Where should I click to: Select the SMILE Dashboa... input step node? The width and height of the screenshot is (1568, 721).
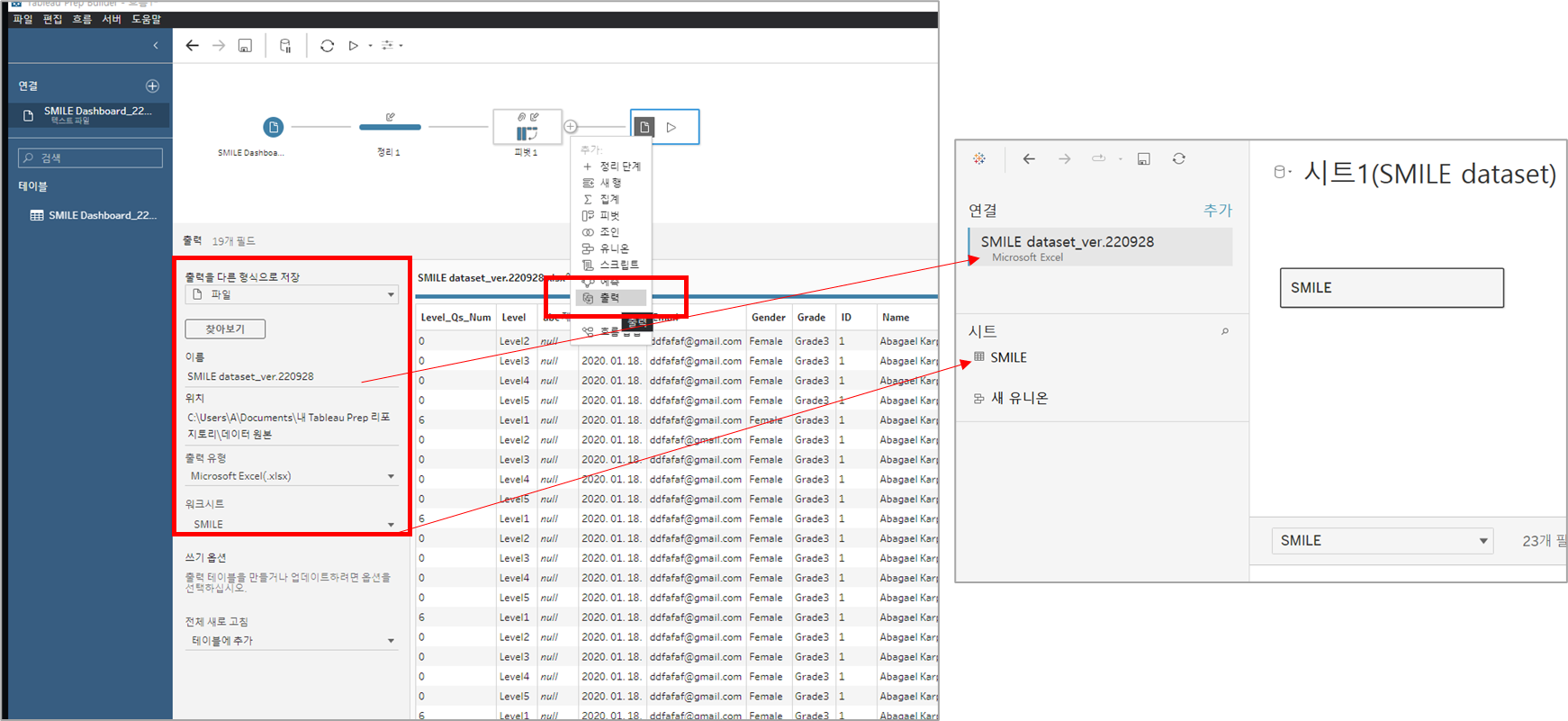click(x=273, y=128)
